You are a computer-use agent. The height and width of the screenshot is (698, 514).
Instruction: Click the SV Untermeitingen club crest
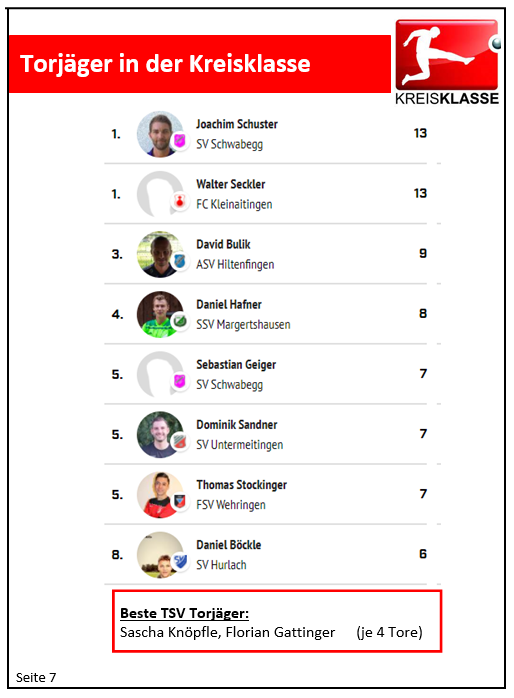179,442
